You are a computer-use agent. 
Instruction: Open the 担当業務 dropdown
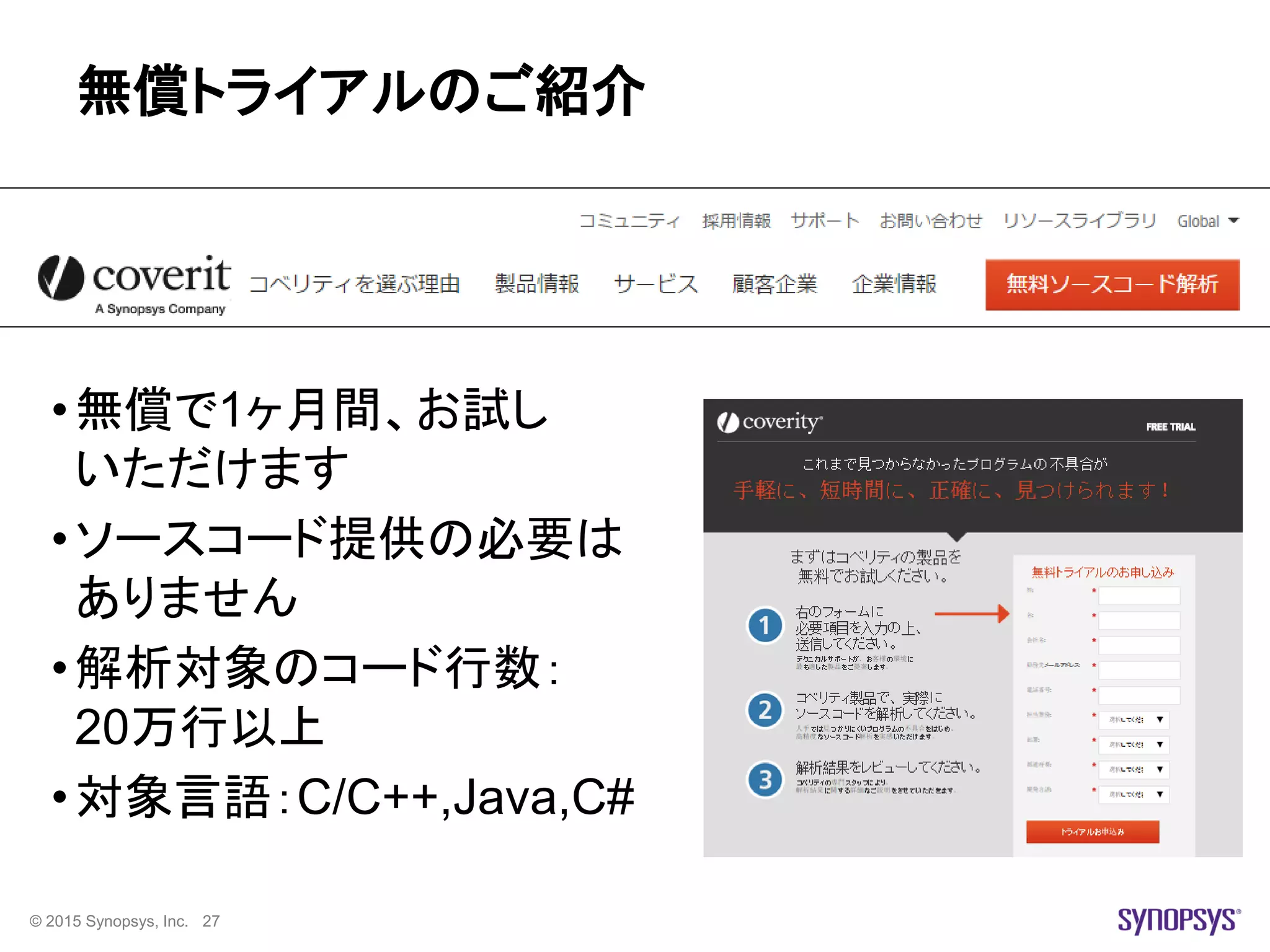click(x=1134, y=720)
